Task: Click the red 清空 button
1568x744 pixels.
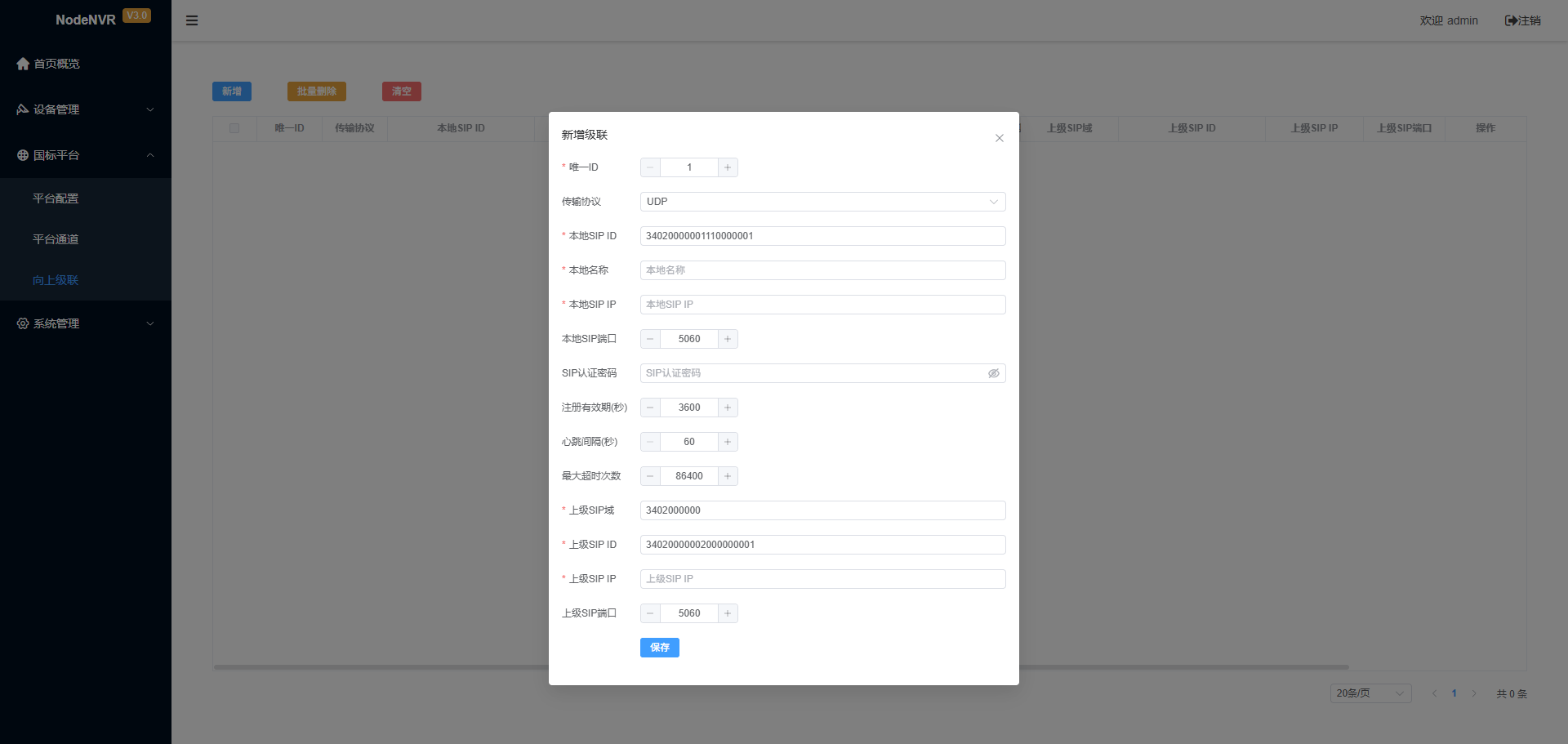Action: tap(402, 91)
